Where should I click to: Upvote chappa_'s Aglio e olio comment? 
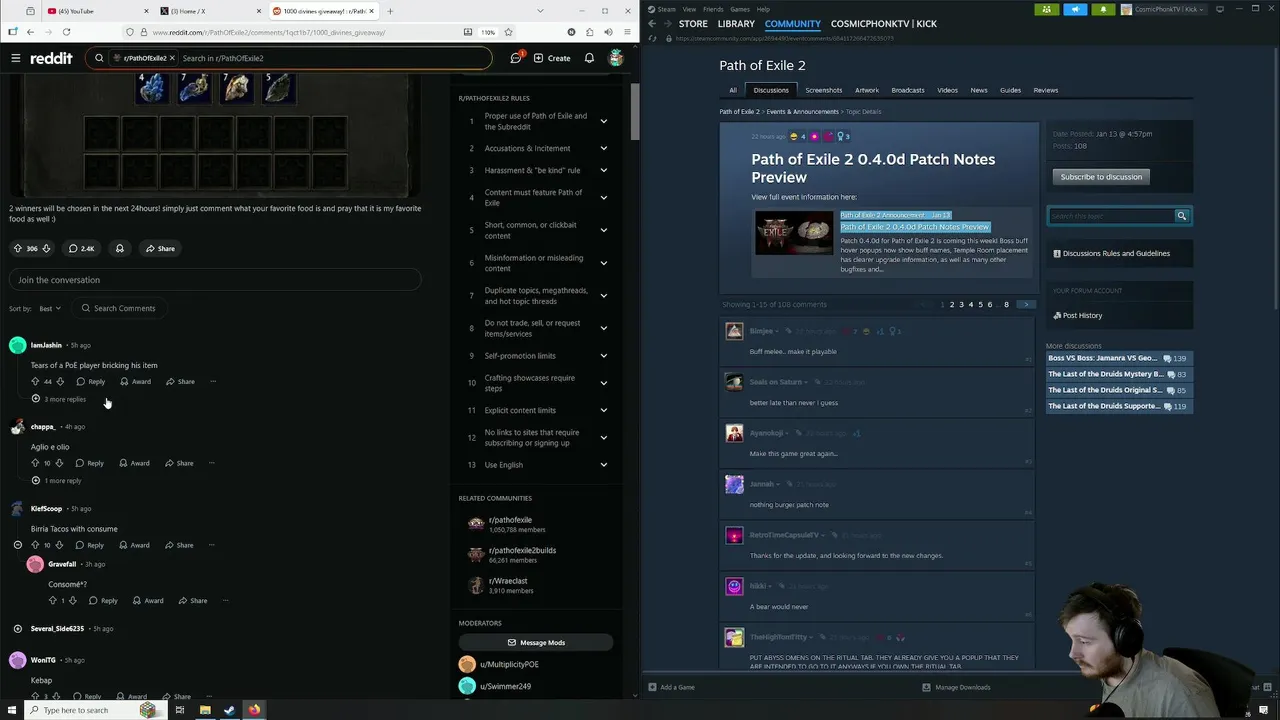click(x=35, y=463)
